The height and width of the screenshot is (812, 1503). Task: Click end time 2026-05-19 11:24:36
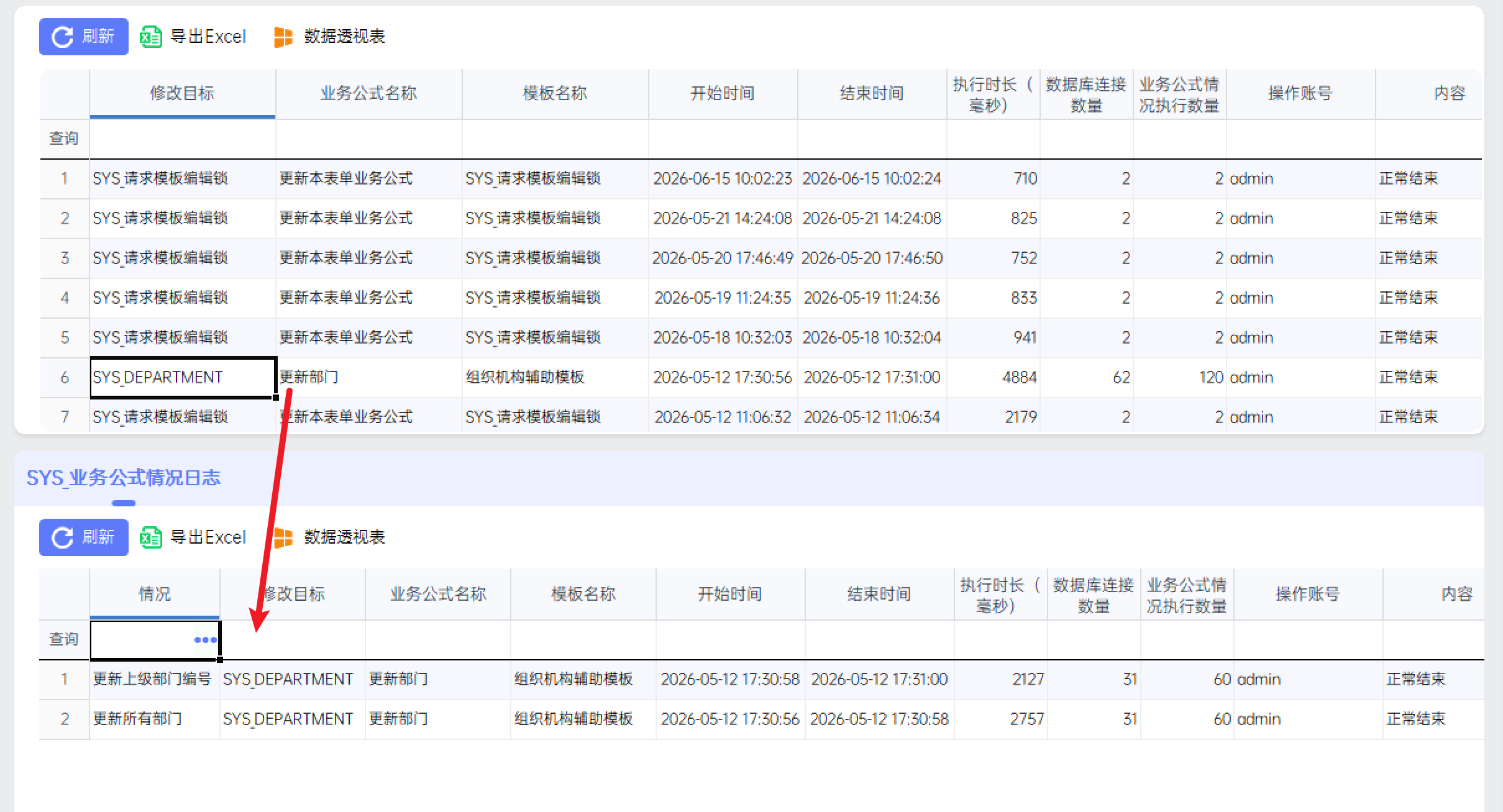click(x=872, y=298)
